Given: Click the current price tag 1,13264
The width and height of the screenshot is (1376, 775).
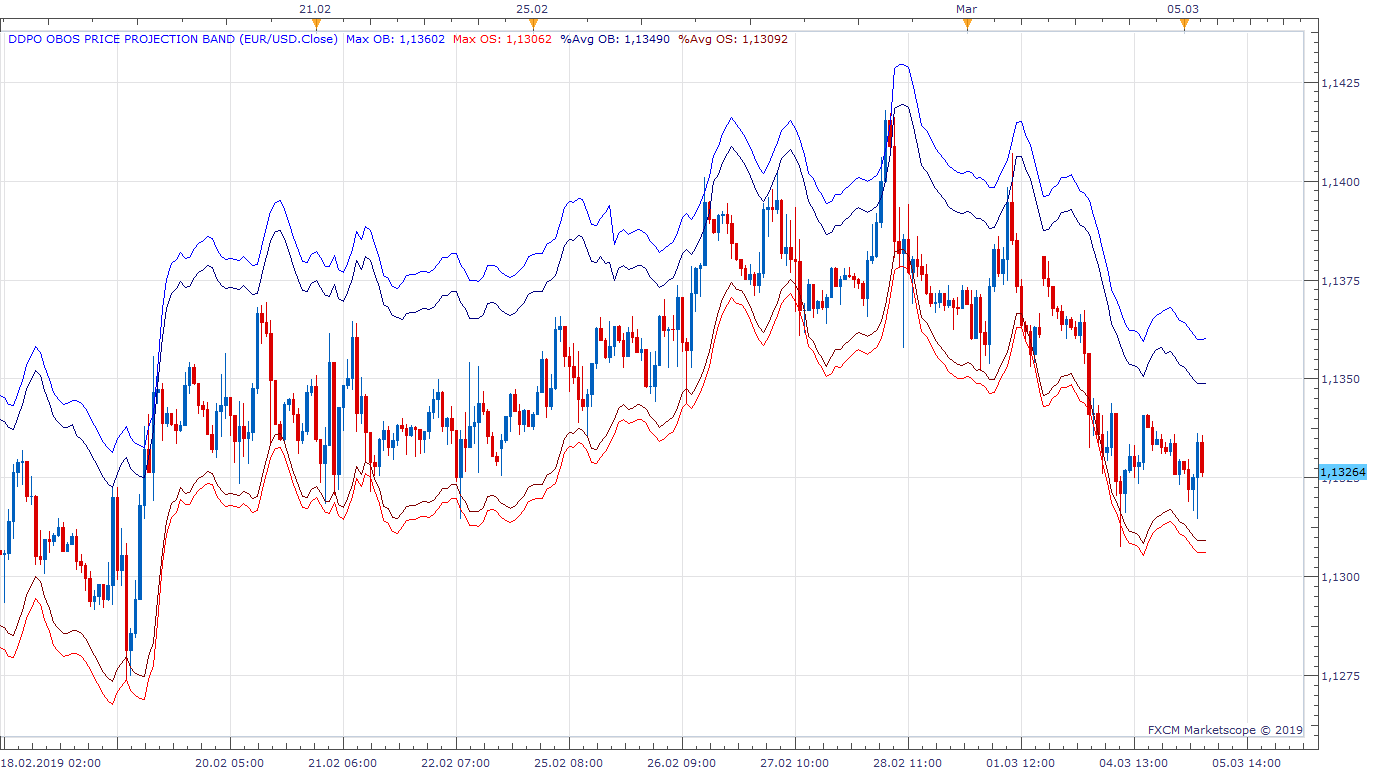Looking at the screenshot, I should pyautogui.click(x=1343, y=472).
